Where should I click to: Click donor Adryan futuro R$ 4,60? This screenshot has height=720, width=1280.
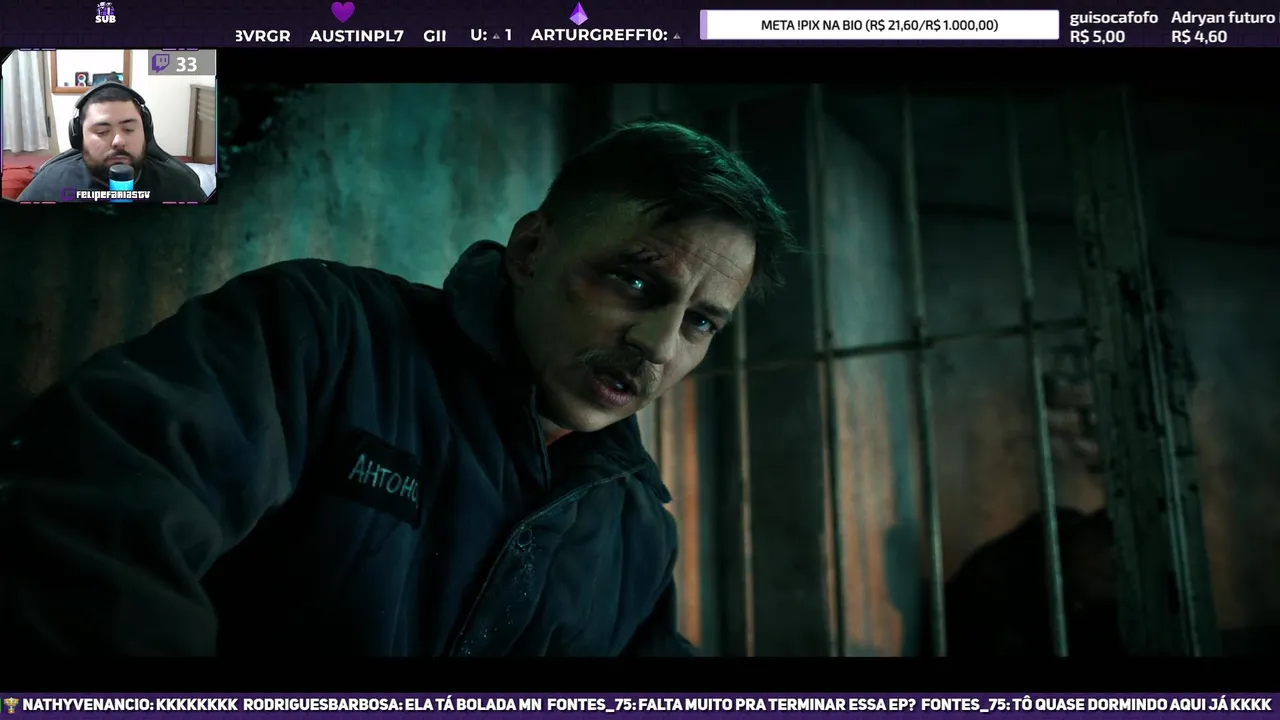(x=1222, y=27)
